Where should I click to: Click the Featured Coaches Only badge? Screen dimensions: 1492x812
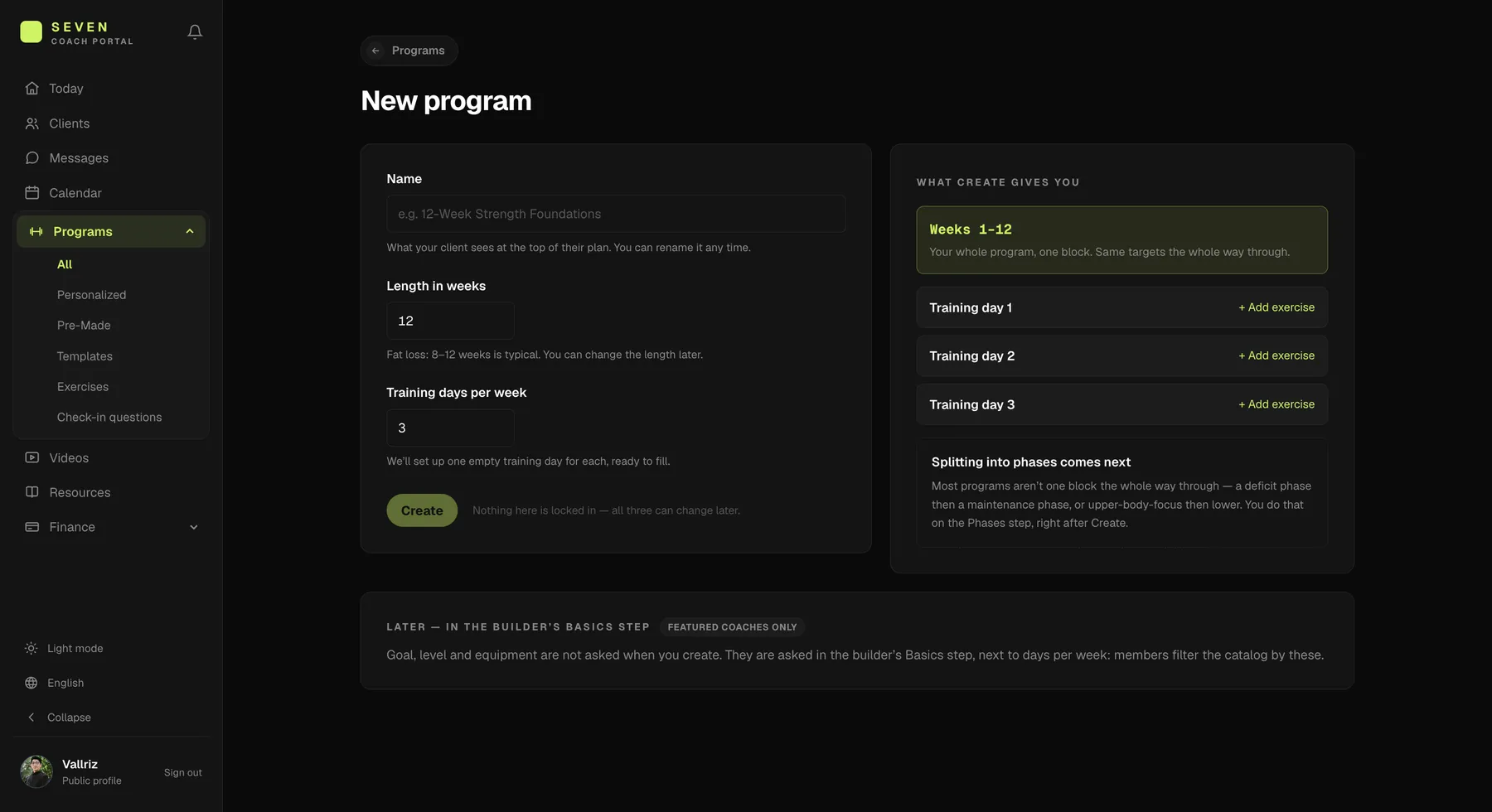click(x=732, y=627)
